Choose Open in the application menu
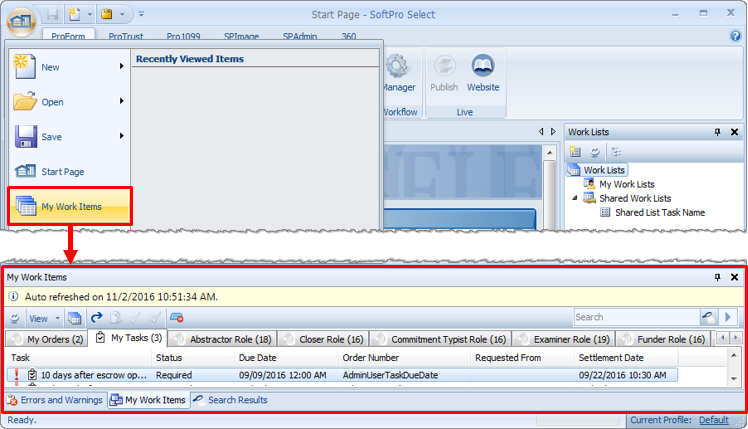The height and width of the screenshot is (429, 748). (x=69, y=102)
